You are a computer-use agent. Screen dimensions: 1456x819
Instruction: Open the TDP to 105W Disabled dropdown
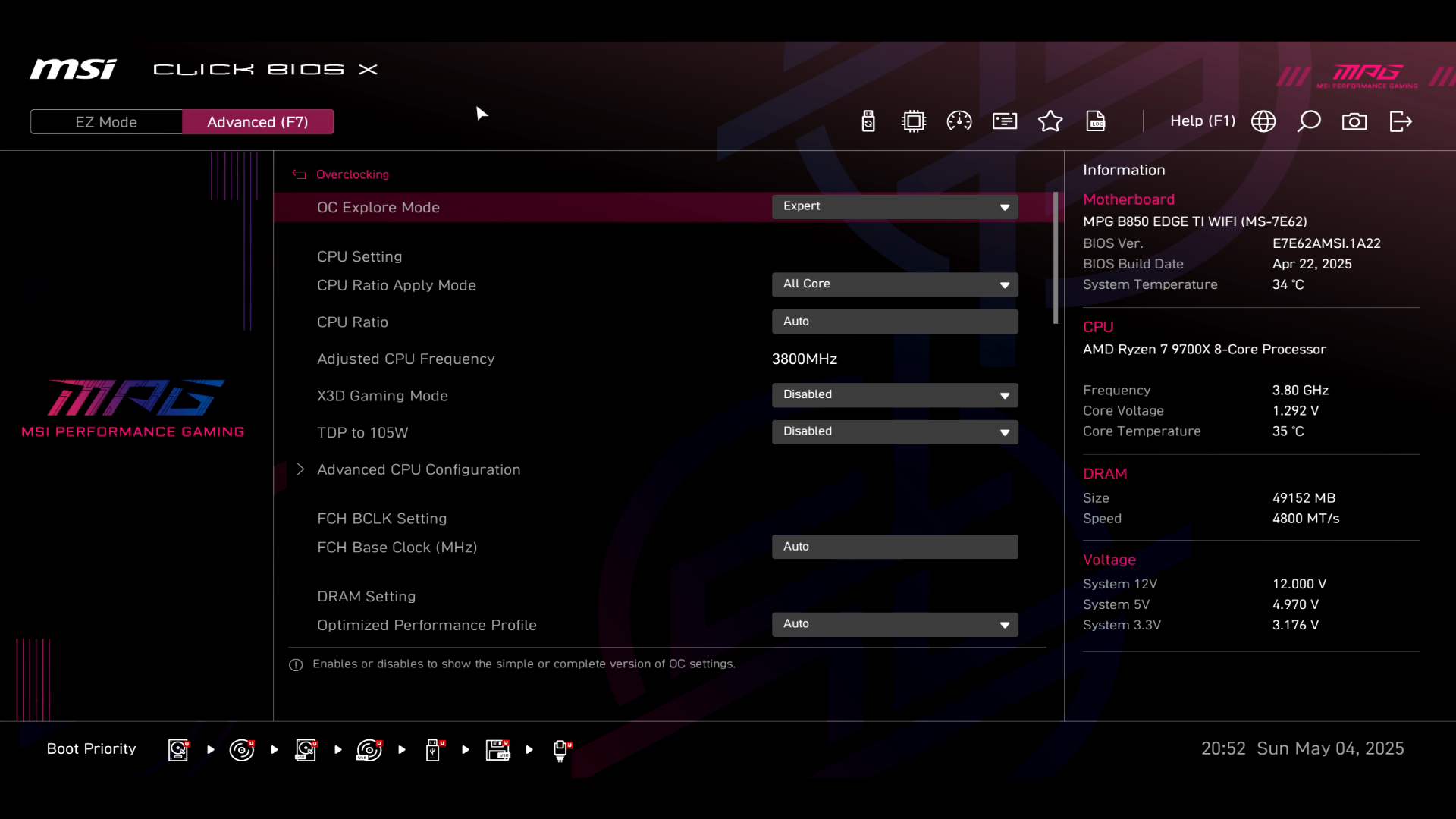(895, 431)
